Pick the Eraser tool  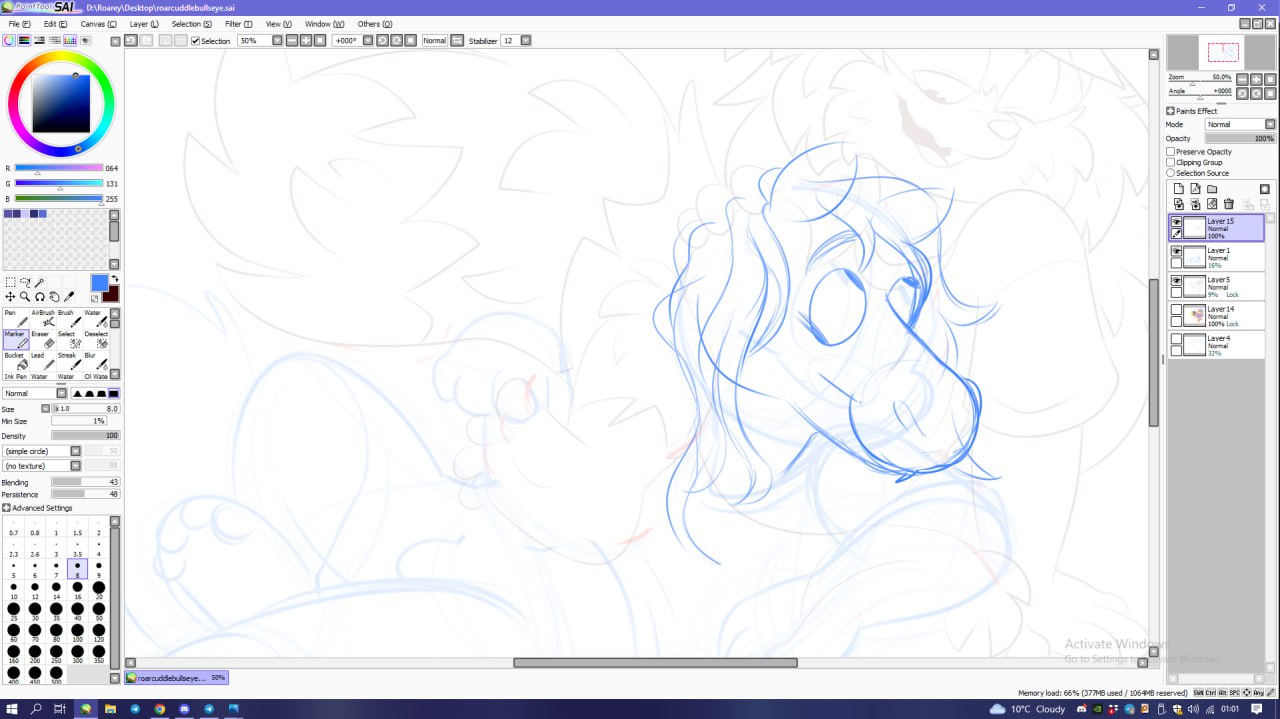click(43, 340)
